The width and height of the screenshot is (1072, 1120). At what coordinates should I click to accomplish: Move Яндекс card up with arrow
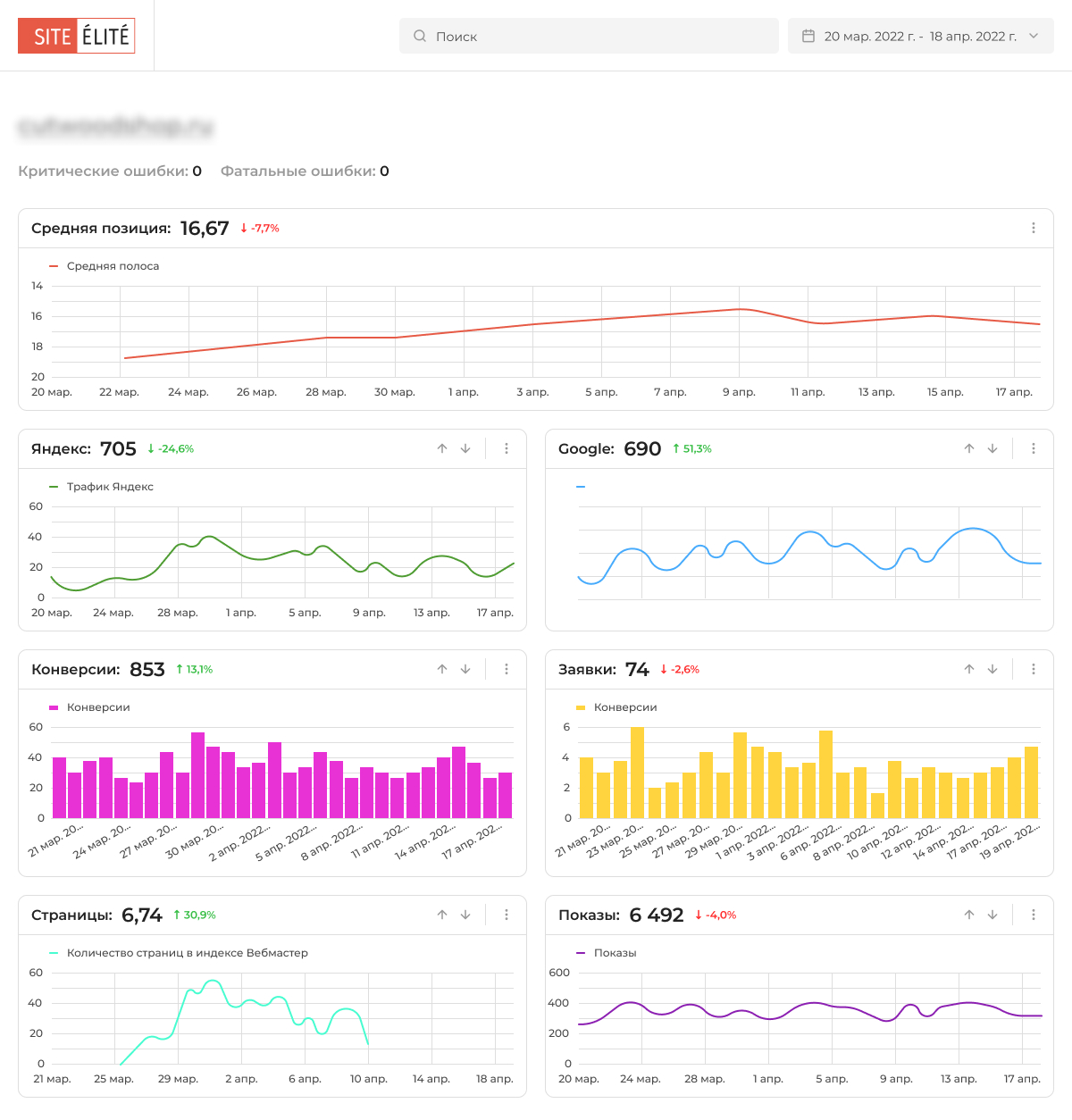click(442, 448)
